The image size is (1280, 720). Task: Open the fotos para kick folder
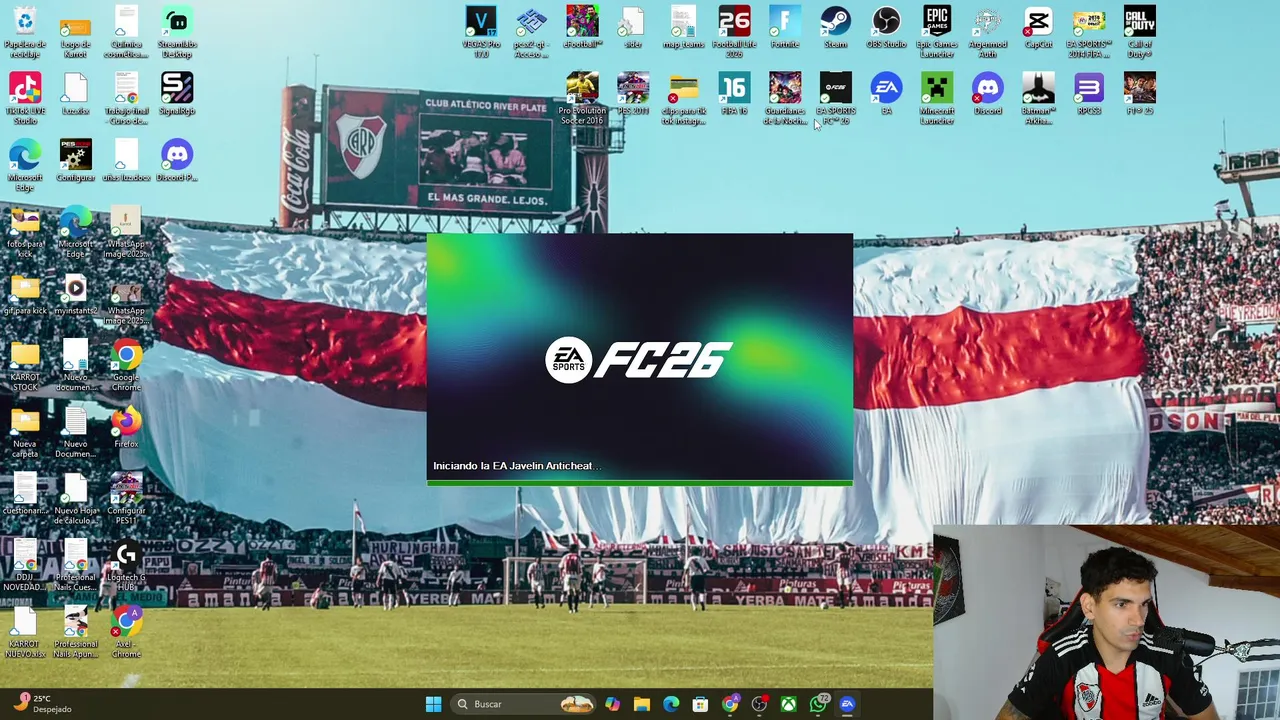click(24, 232)
